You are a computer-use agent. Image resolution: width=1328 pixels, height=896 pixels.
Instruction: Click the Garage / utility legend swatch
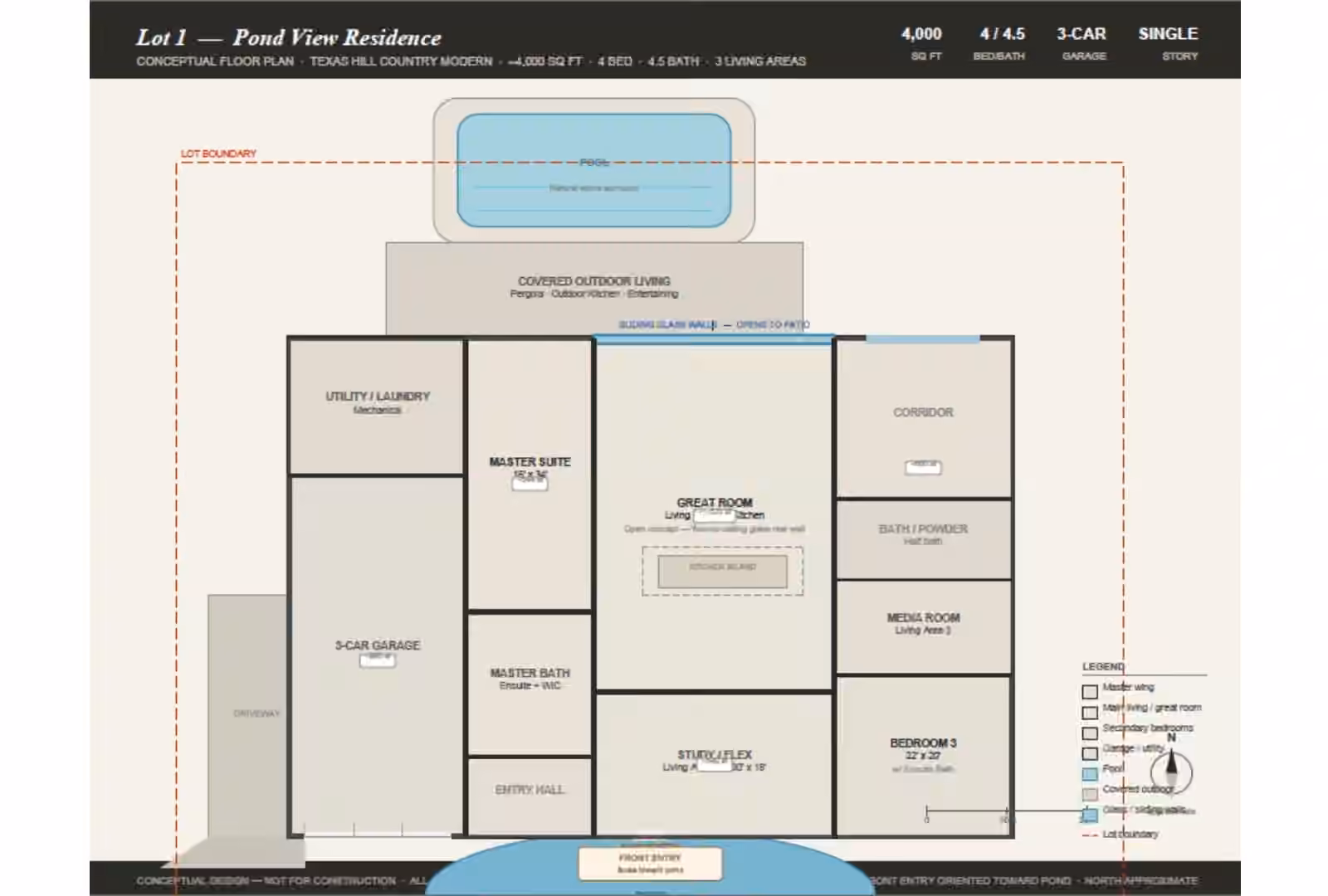coord(1090,753)
